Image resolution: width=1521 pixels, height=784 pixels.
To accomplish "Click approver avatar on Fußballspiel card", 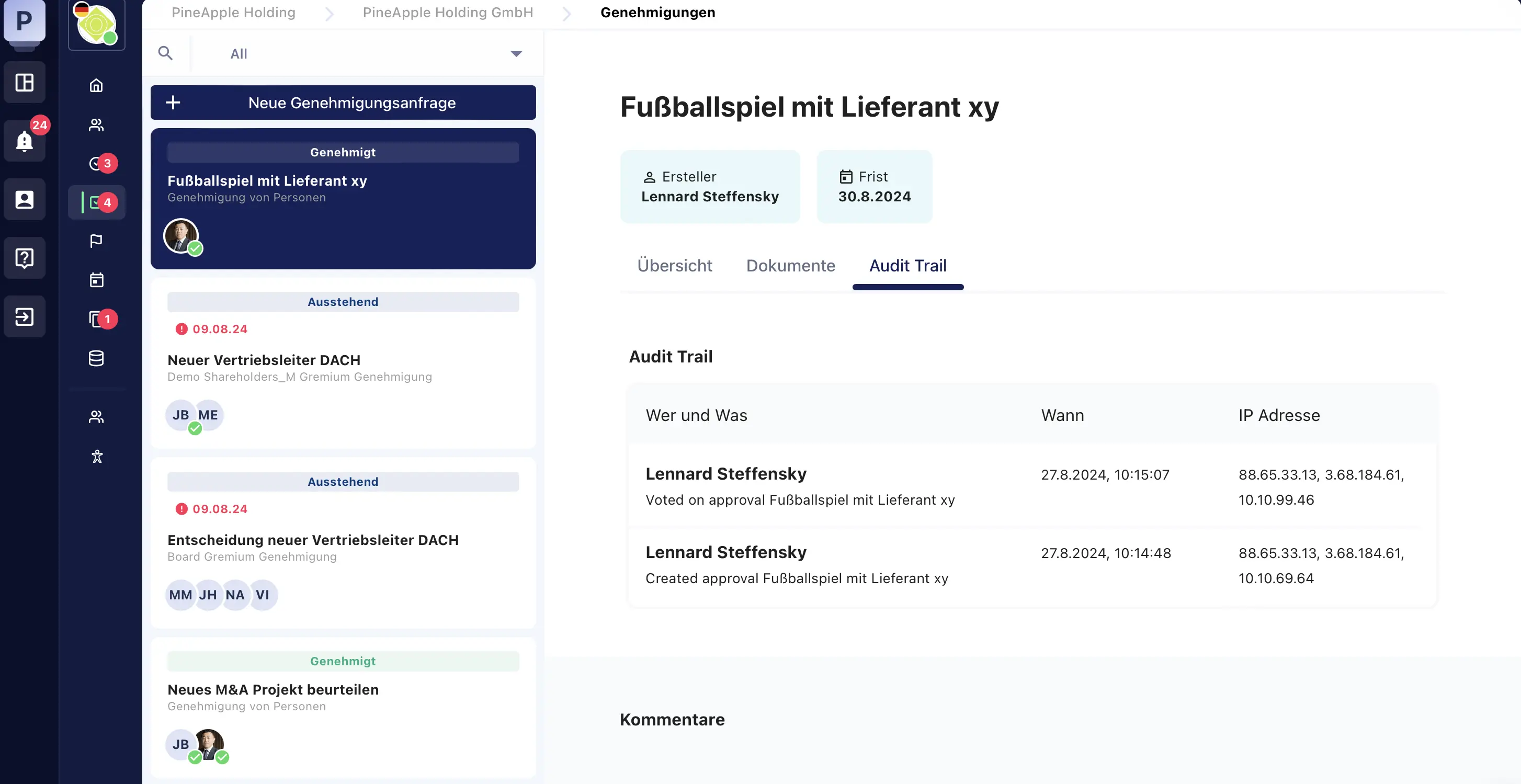I will (x=181, y=235).
